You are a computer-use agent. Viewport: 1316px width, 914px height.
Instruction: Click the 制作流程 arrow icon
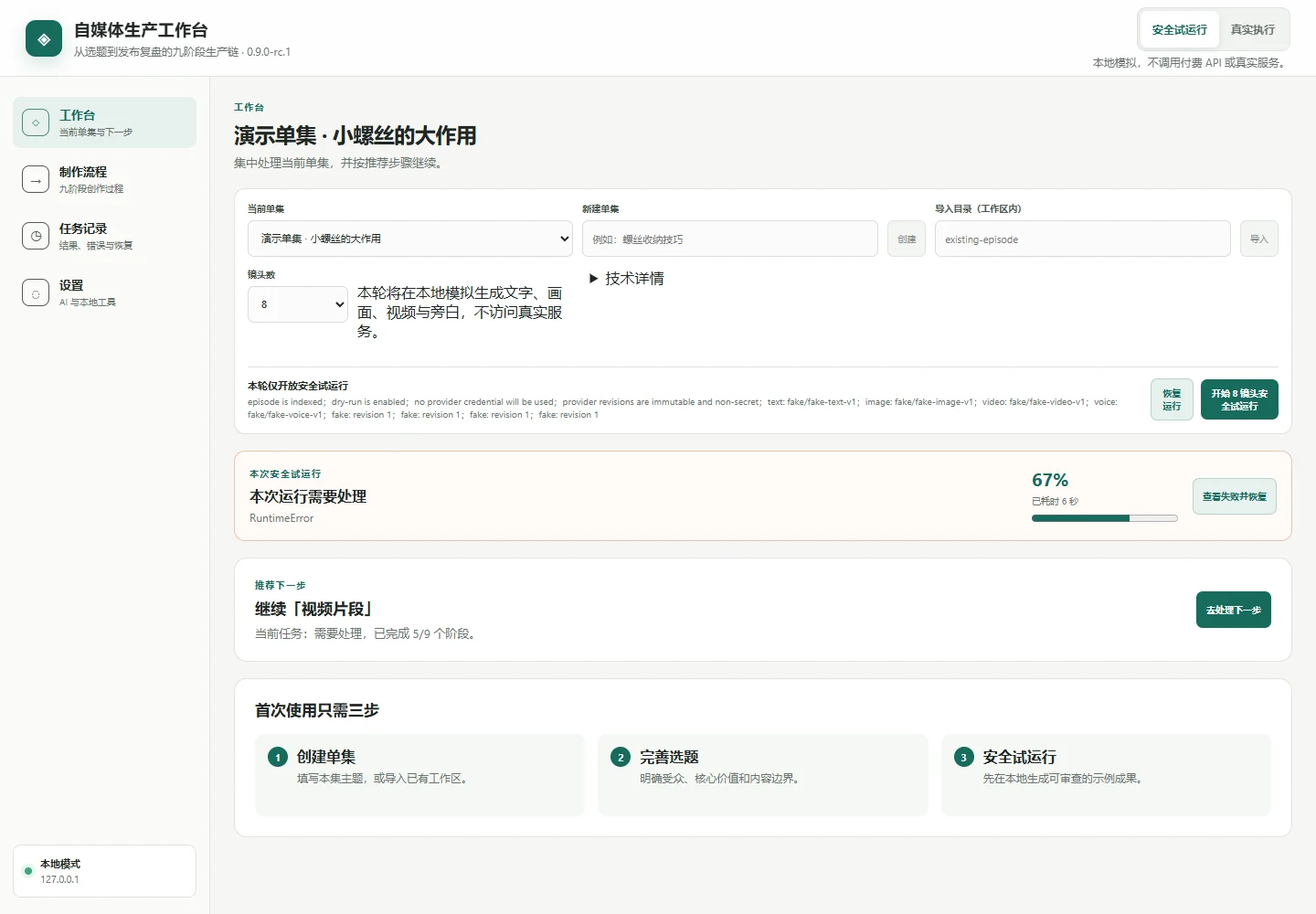tap(36, 179)
